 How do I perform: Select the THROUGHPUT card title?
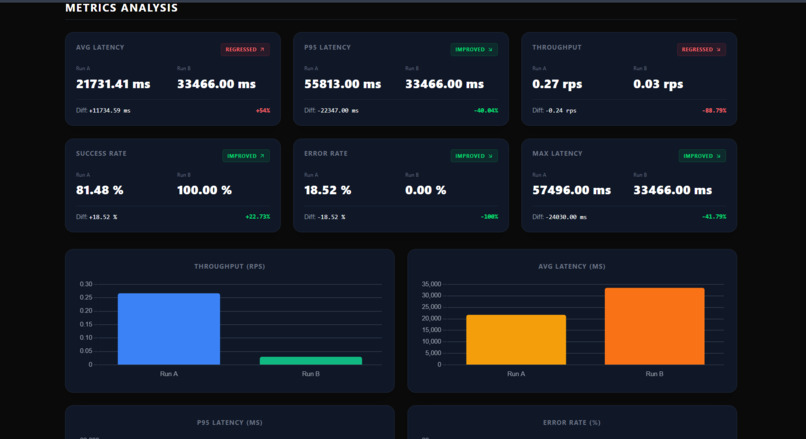click(x=557, y=47)
